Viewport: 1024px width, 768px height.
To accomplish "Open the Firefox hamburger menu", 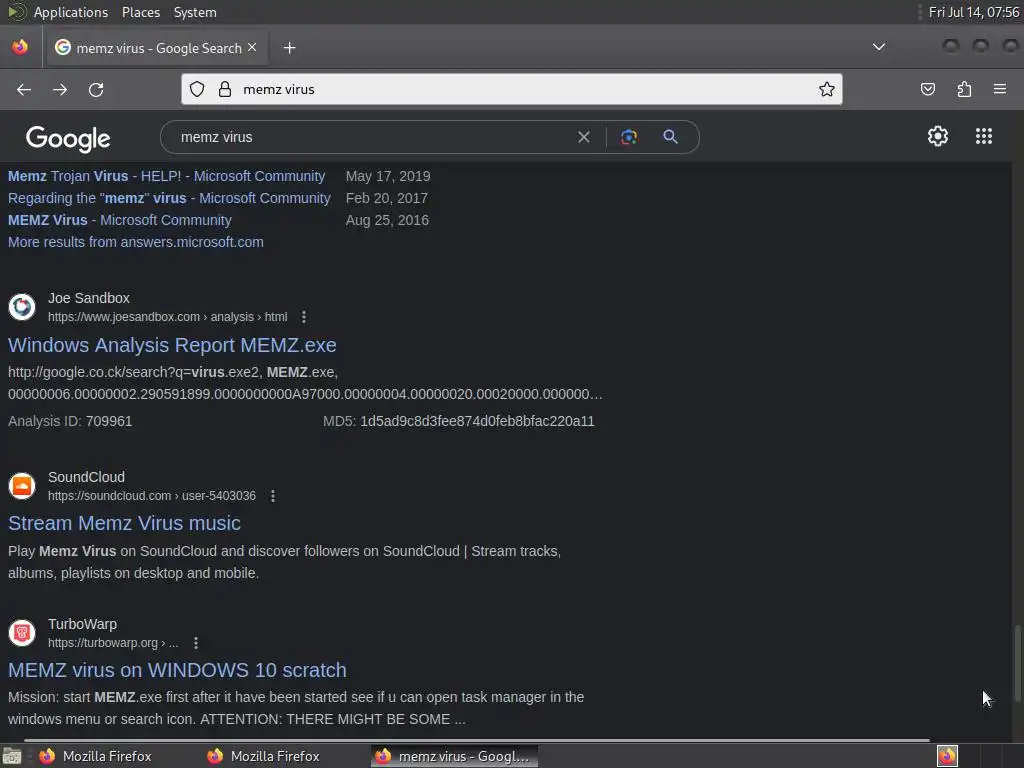I will pos(1000,89).
